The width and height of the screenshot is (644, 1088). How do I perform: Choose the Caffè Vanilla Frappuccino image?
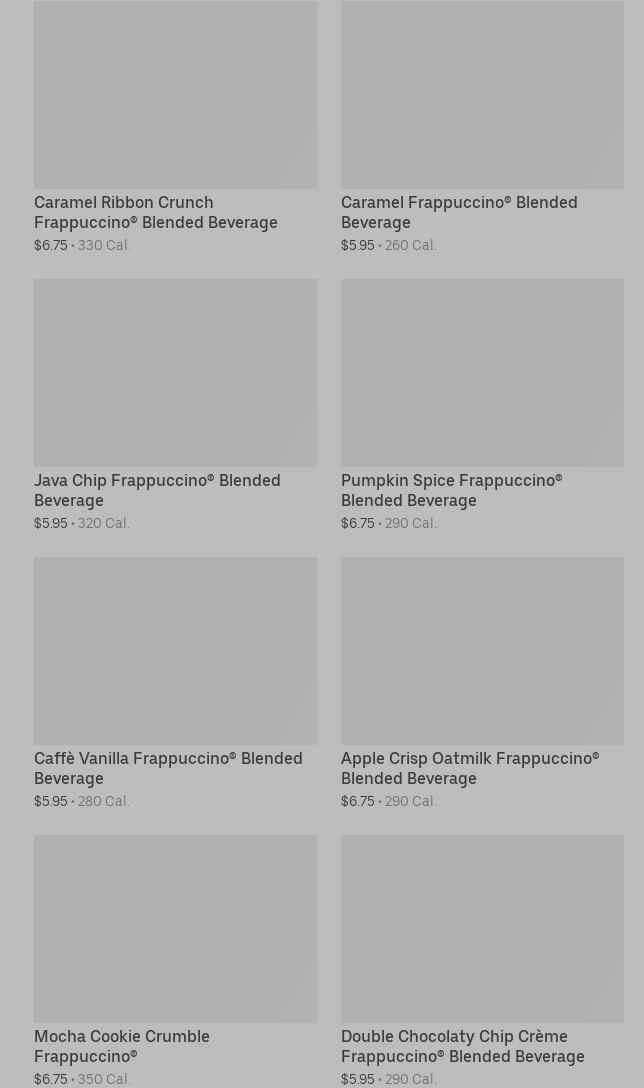[x=175, y=650]
